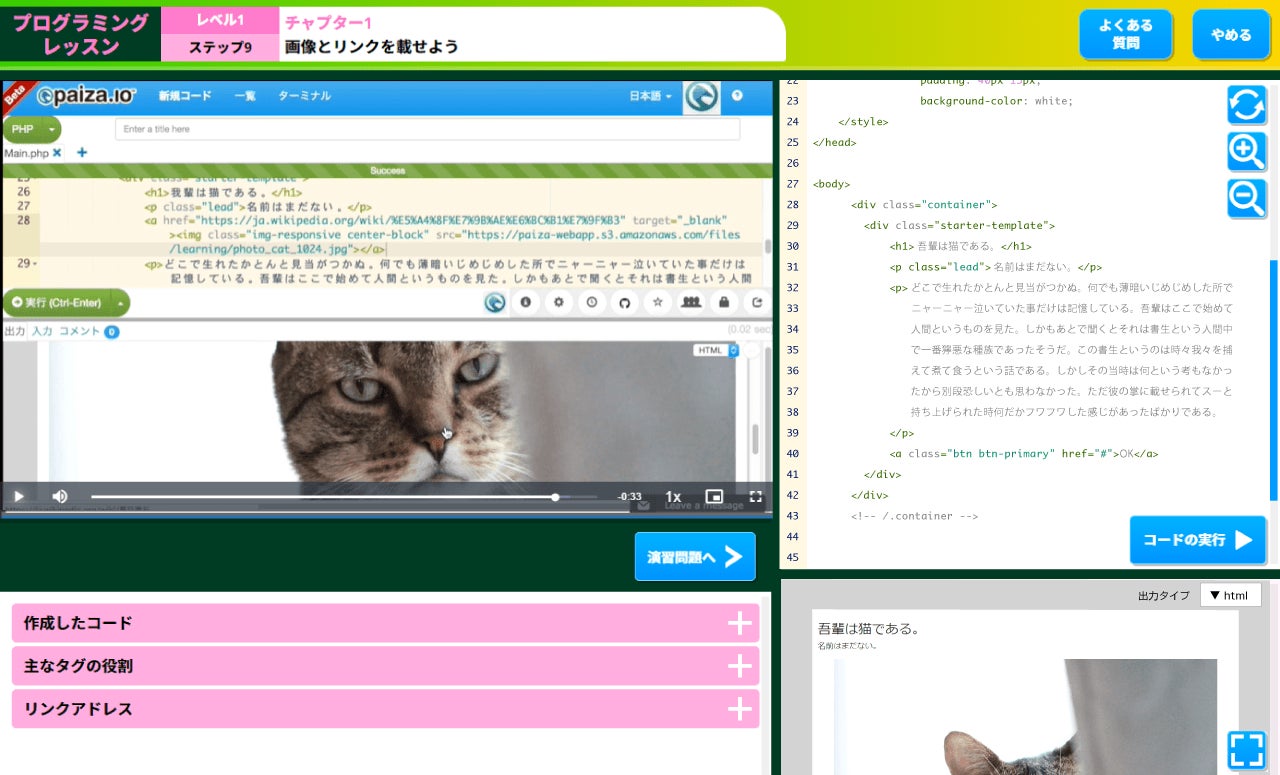
Task: Switch to the 出力 tab
Action: [15, 331]
